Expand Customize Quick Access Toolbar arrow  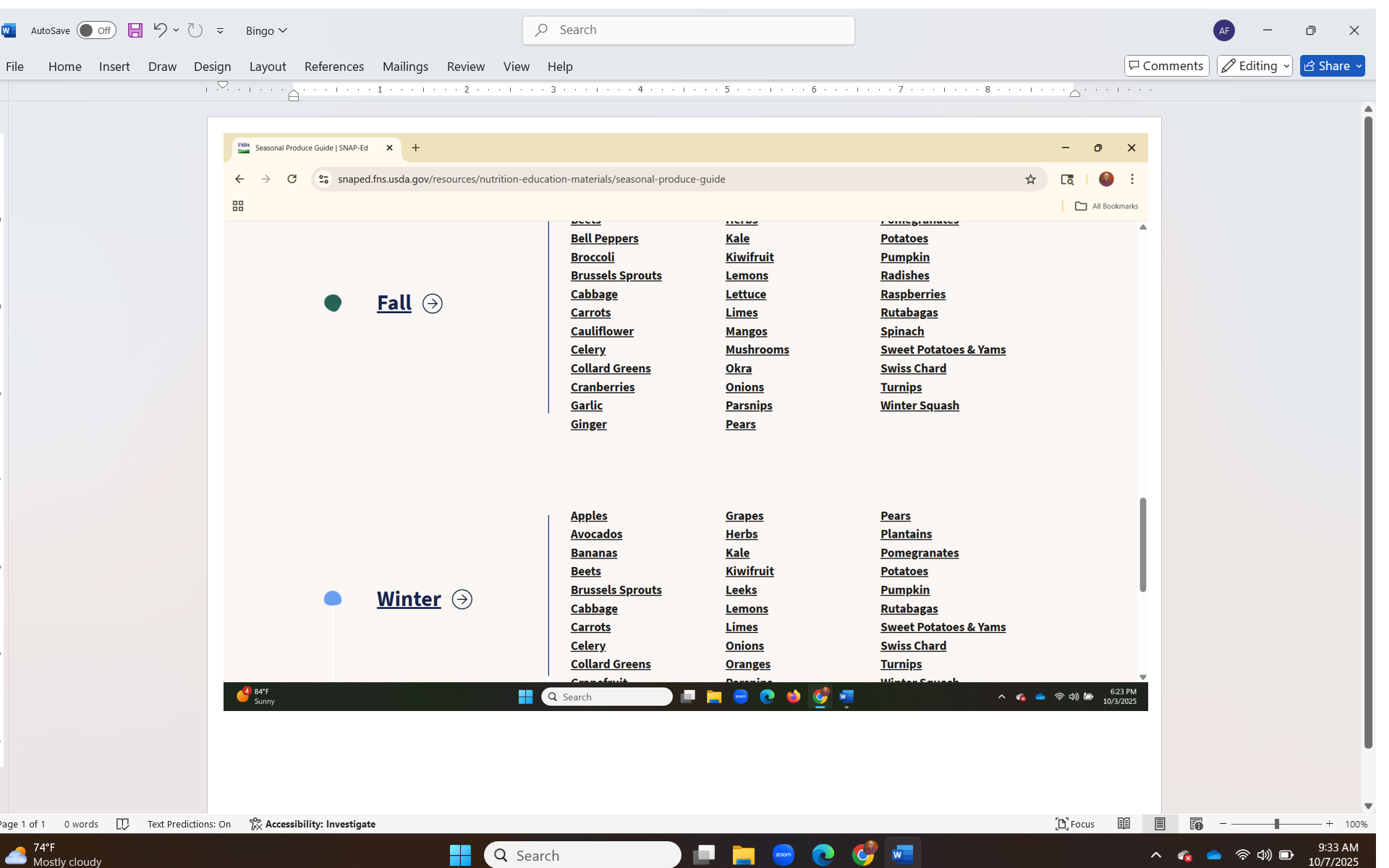click(x=220, y=30)
